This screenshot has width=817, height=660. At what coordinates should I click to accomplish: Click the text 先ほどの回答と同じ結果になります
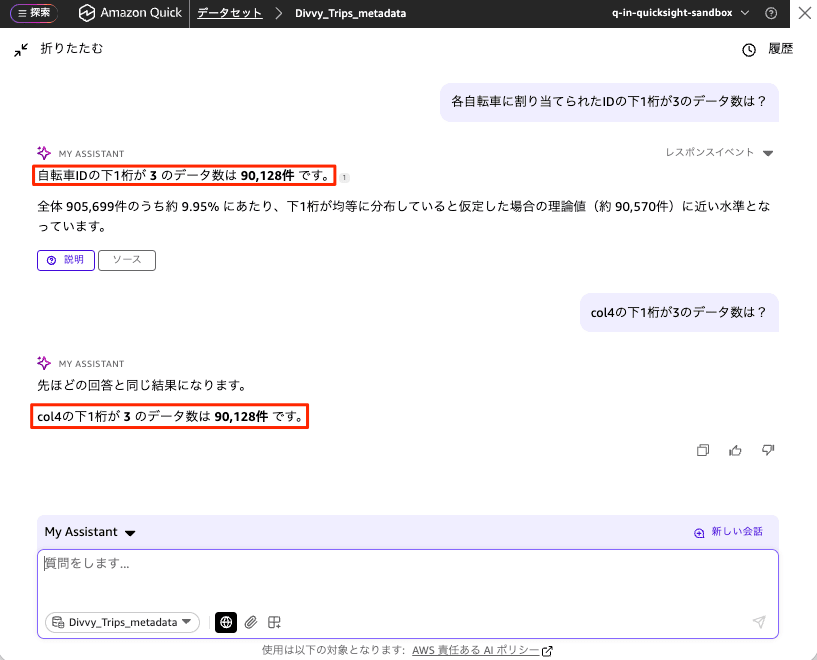coord(141,385)
